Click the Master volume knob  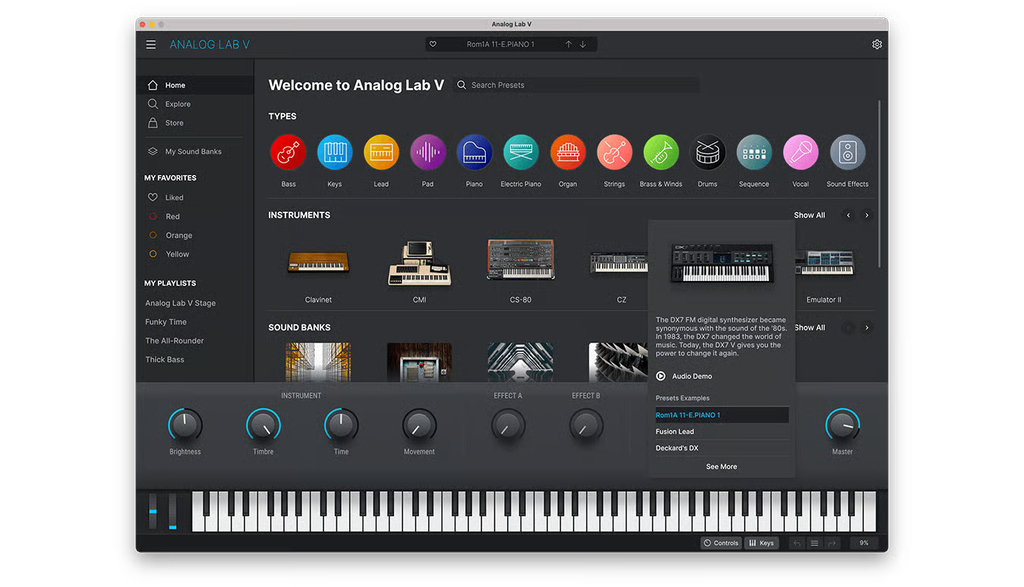click(x=842, y=425)
